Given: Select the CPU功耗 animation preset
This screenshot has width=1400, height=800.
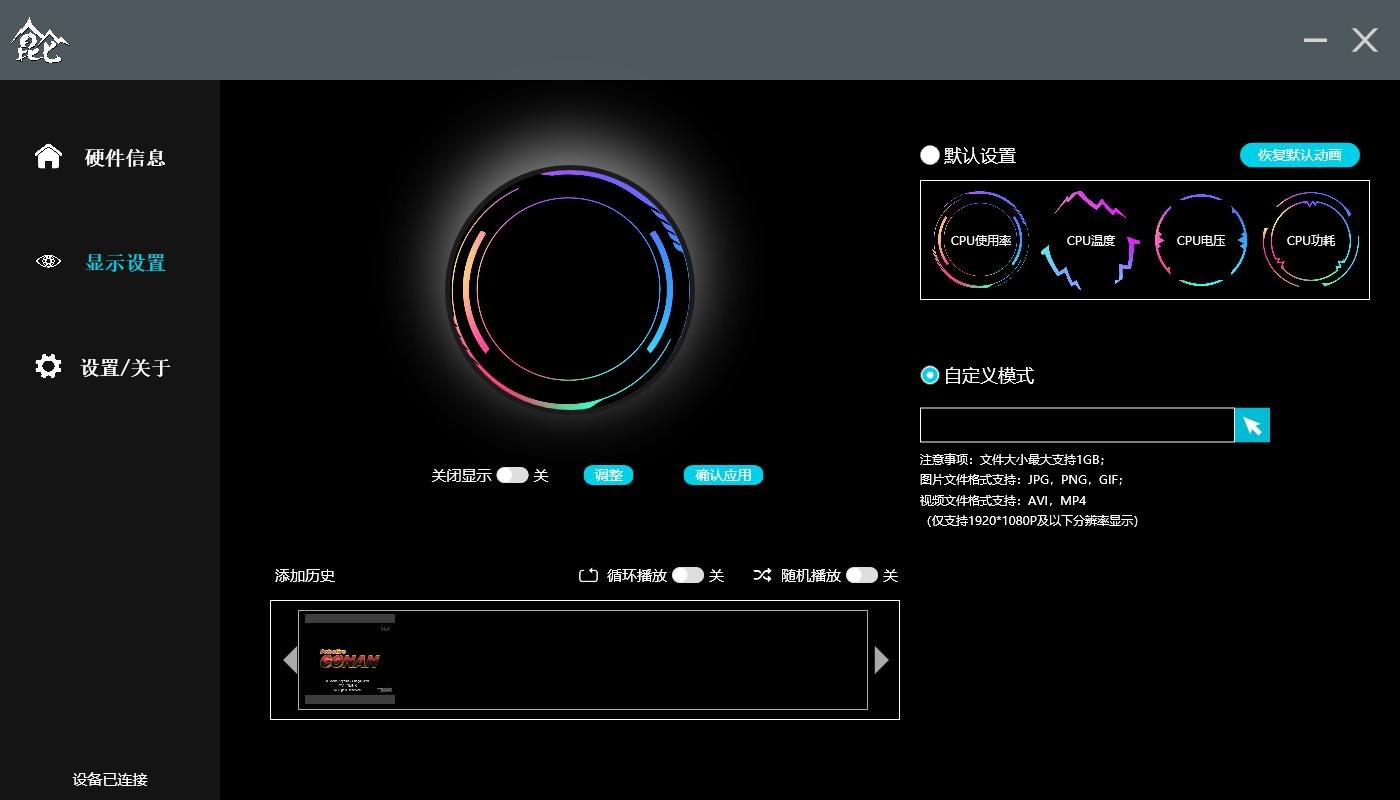Looking at the screenshot, I should (x=1310, y=240).
